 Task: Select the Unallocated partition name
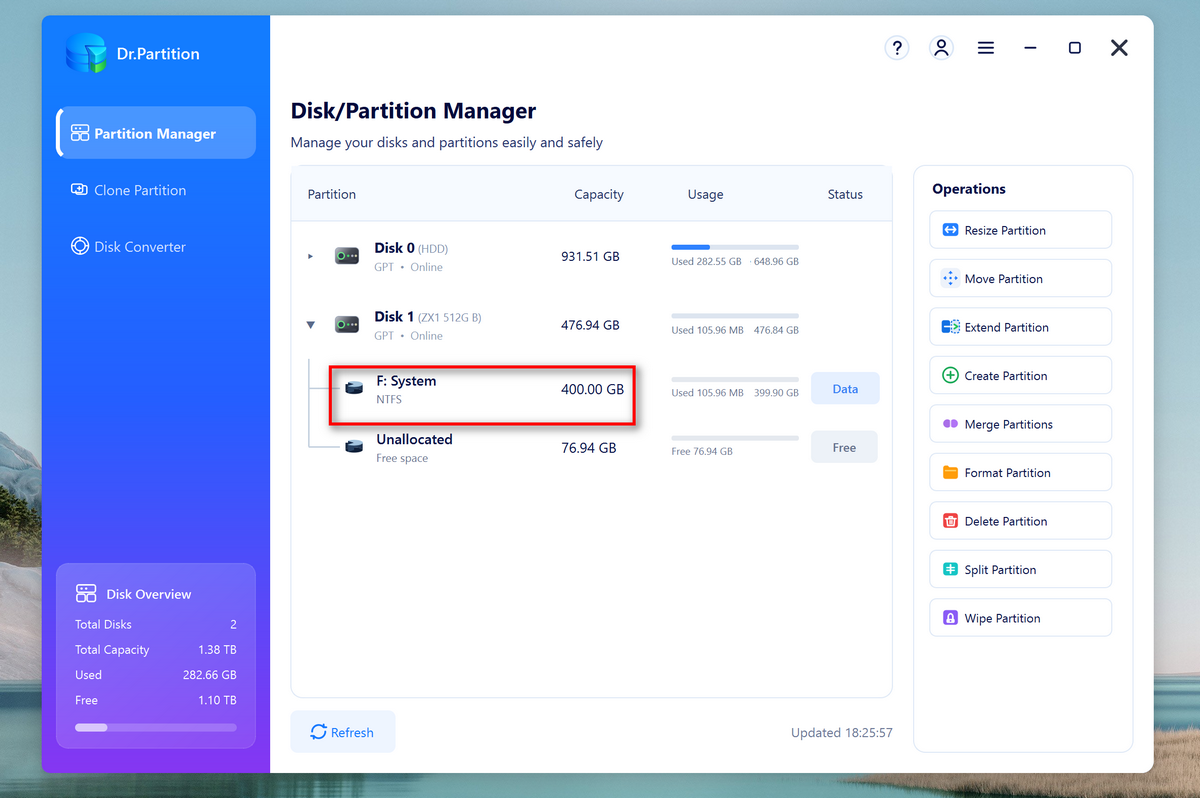click(x=414, y=439)
